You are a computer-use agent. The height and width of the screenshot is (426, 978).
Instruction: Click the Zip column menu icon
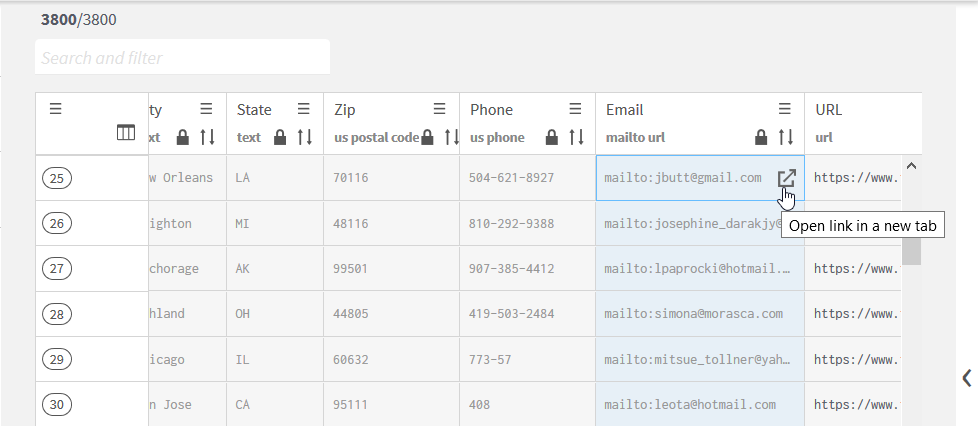pos(440,109)
